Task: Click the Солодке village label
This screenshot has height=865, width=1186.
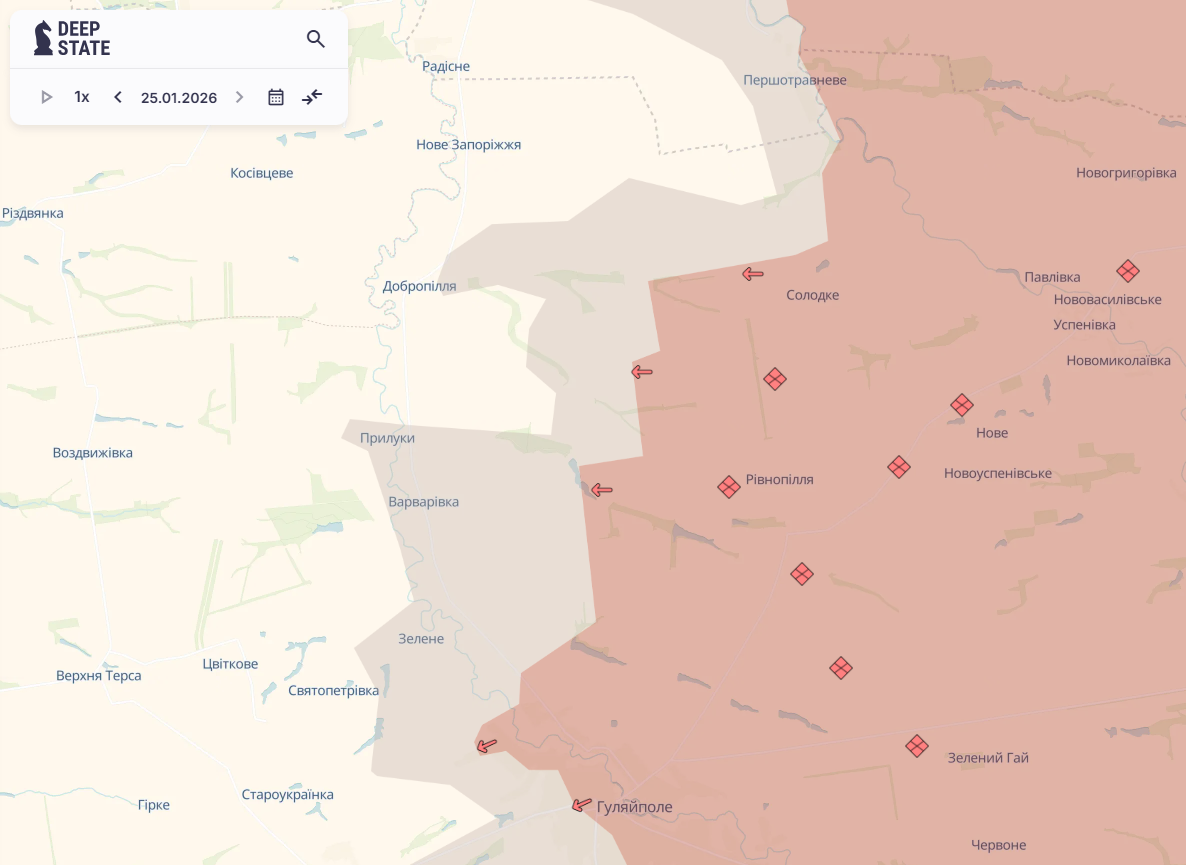Action: 812,295
